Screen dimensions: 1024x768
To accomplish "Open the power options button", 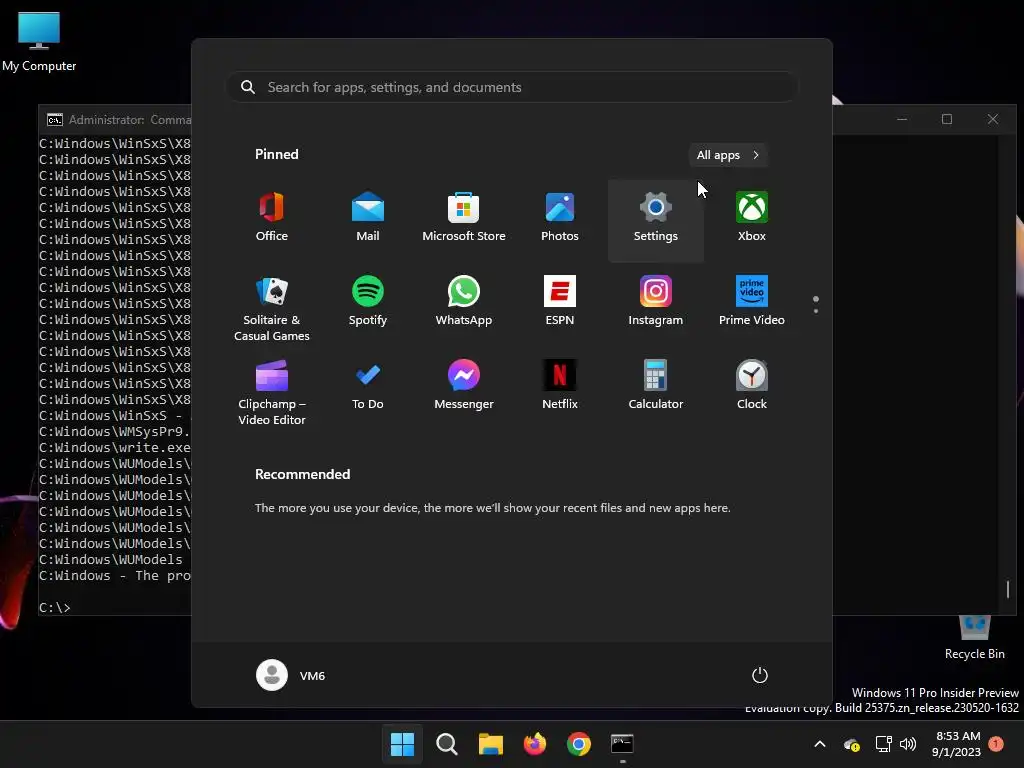I will pyautogui.click(x=760, y=675).
